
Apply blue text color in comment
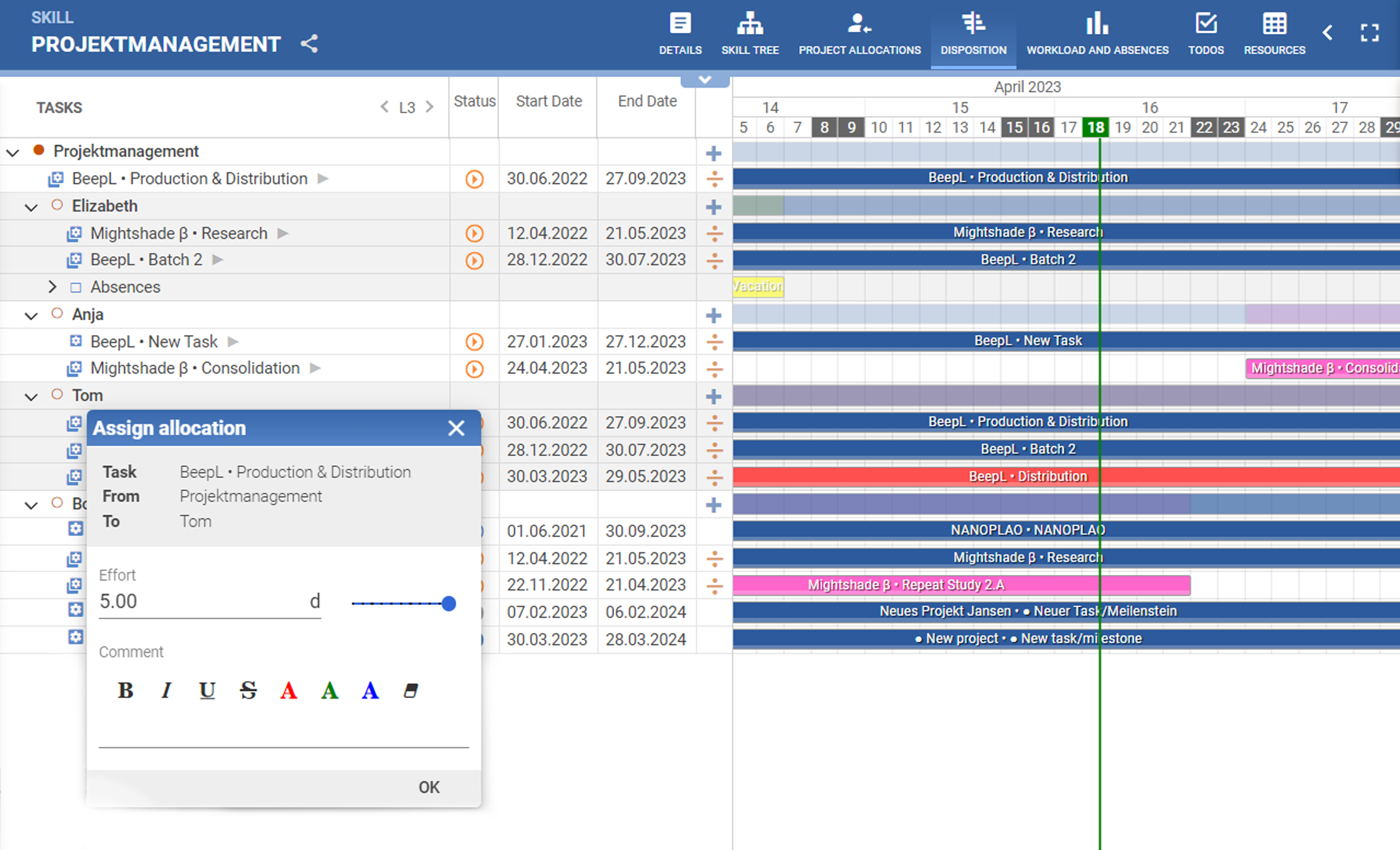coord(371,691)
